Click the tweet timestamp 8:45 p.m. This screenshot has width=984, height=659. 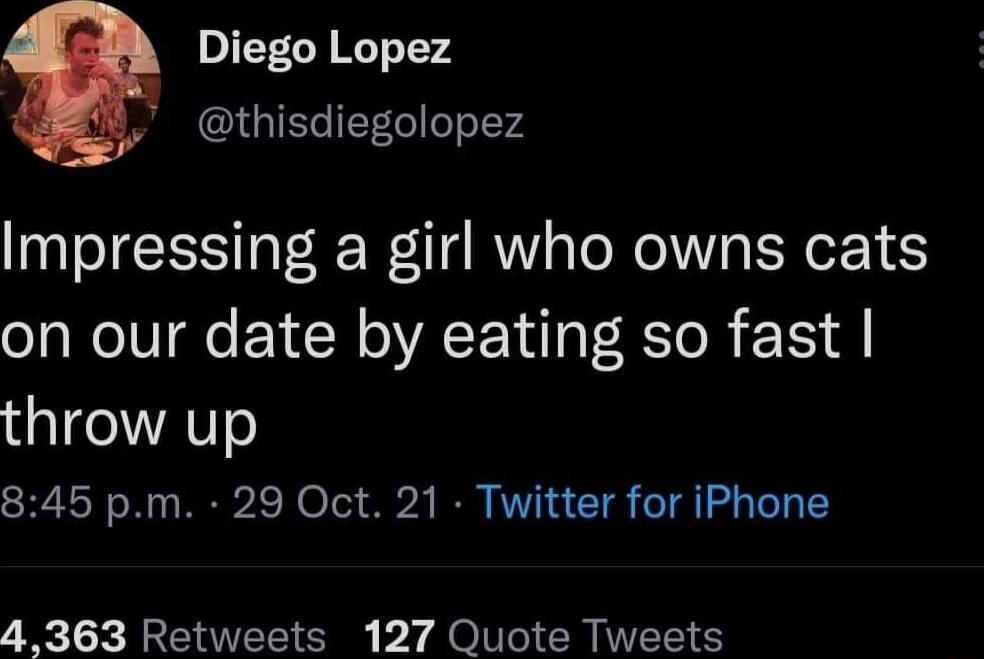(x=90, y=504)
